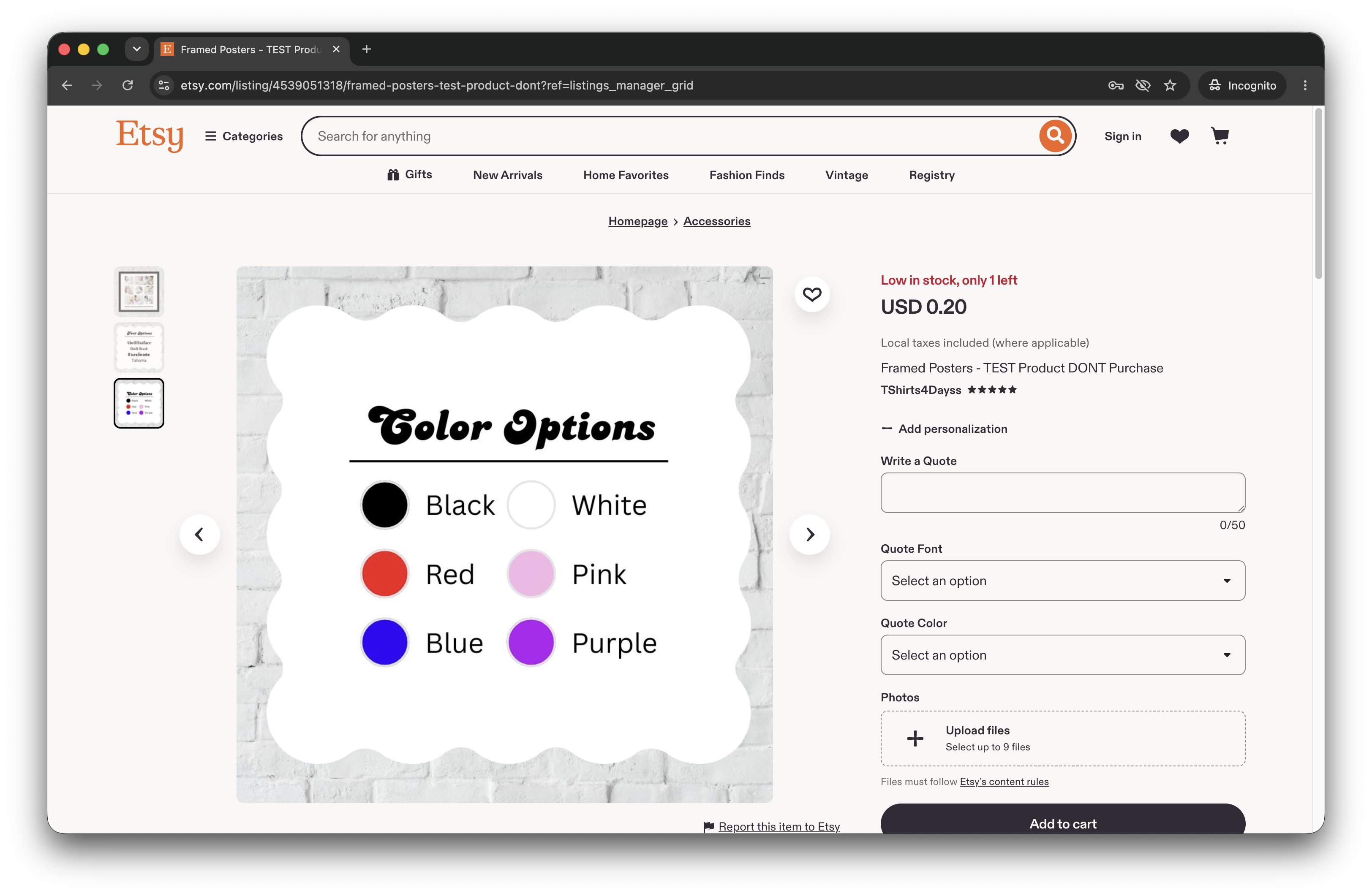Favorite this item with heart button

pyautogui.click(x=812, y=294)
